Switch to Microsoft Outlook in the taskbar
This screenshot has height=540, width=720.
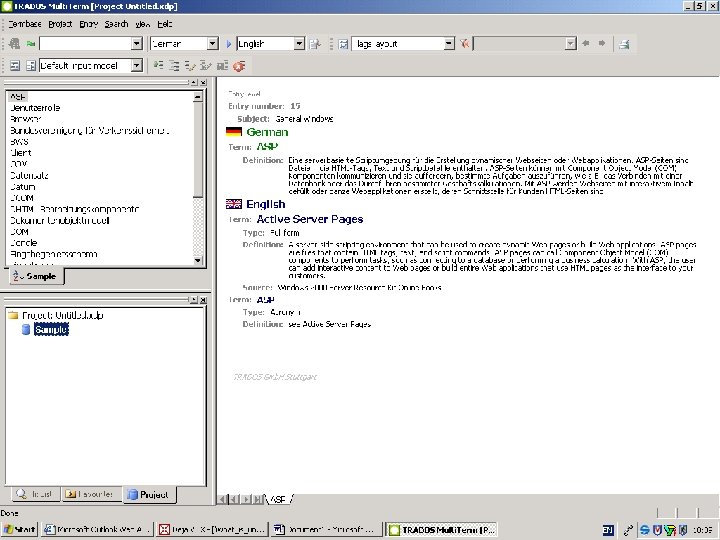pos(96,529)
